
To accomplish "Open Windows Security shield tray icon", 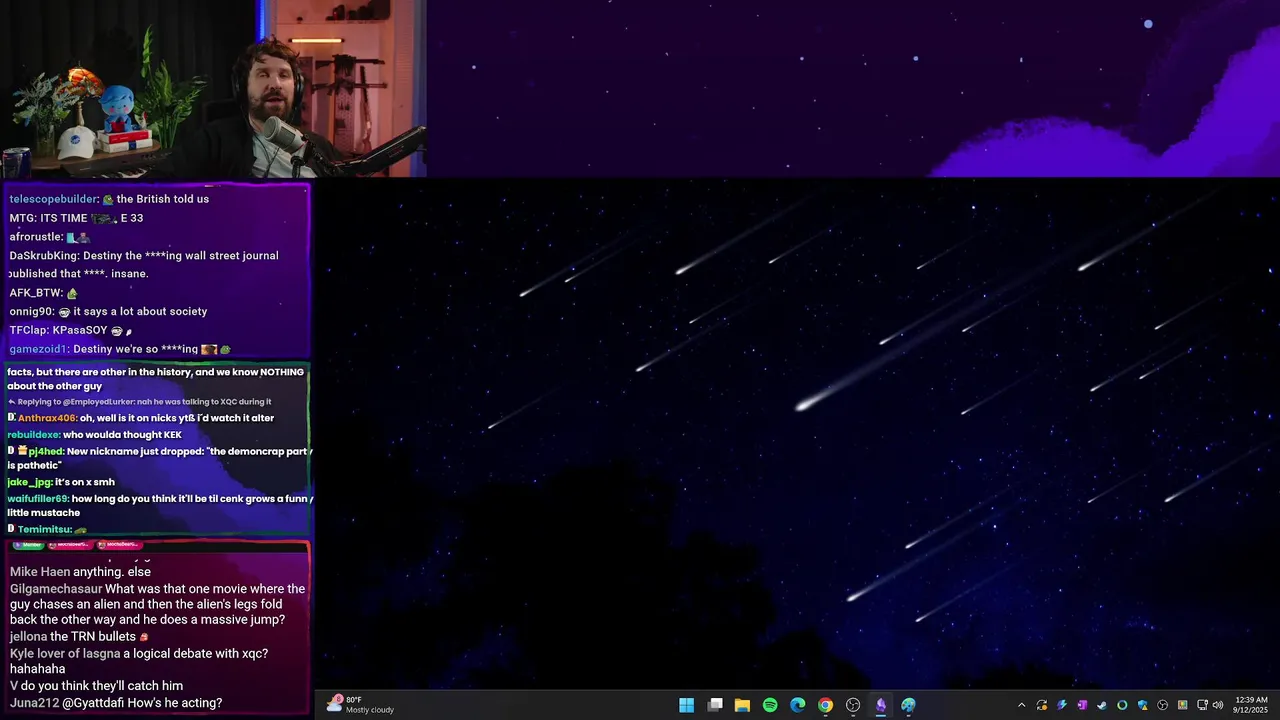I will coord(1143,705).
